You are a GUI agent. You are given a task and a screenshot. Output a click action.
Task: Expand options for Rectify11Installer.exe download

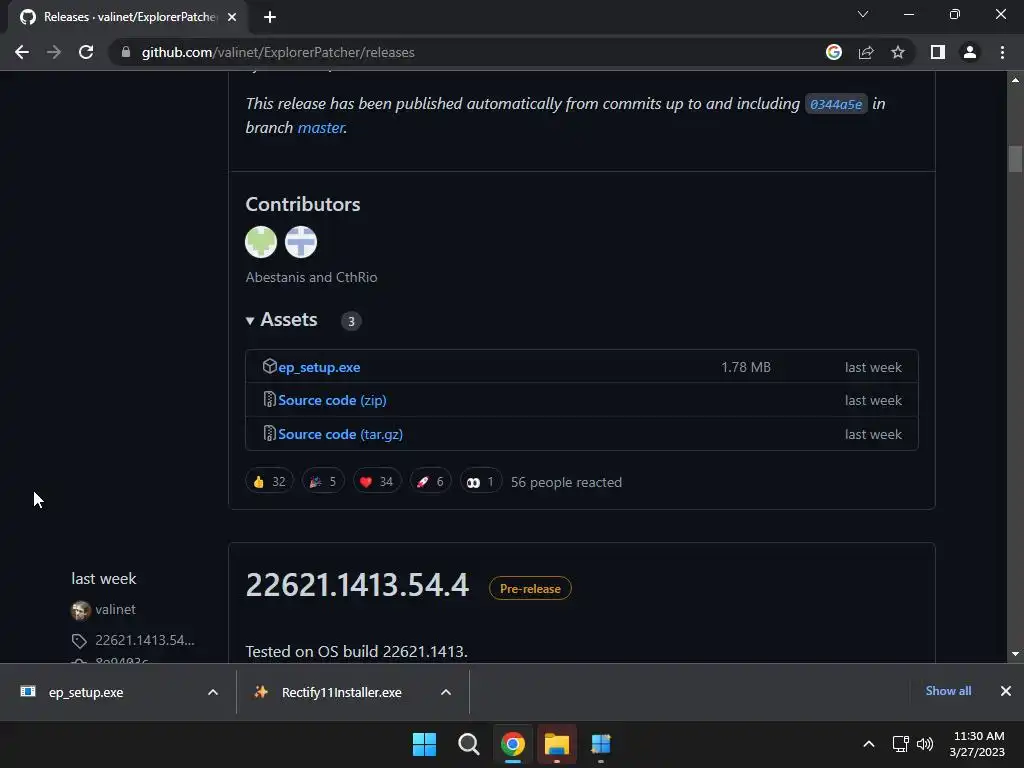[446, 692]
